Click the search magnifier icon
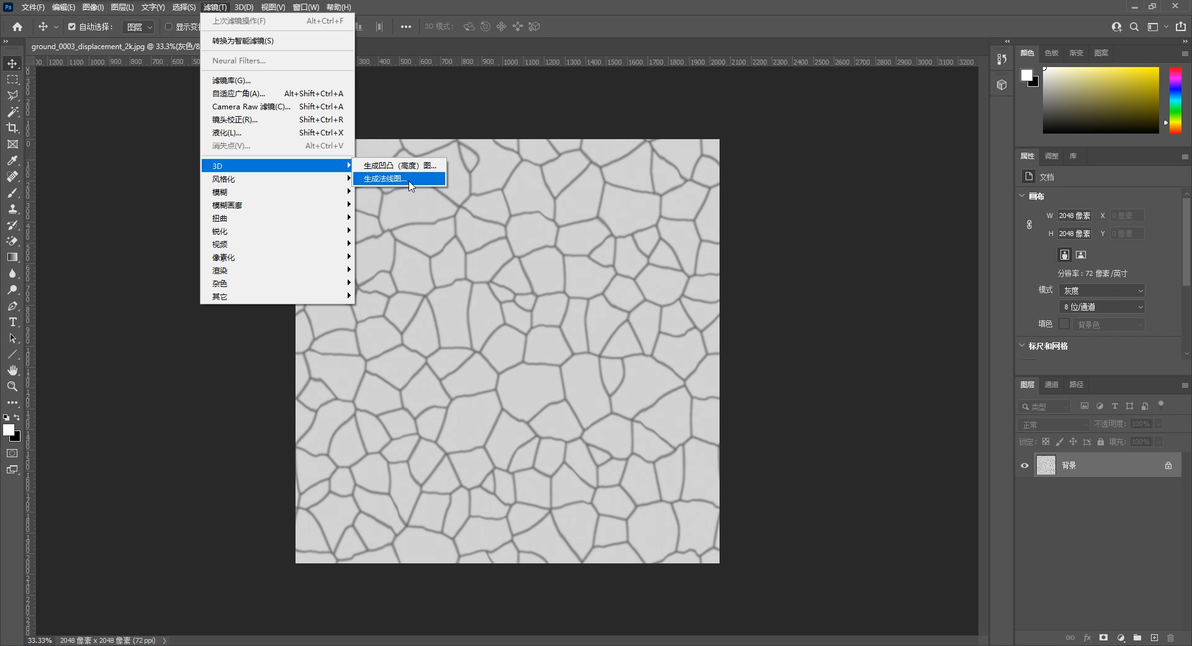This screenshot has height=646, width=1192. (x=1134, y=27)
